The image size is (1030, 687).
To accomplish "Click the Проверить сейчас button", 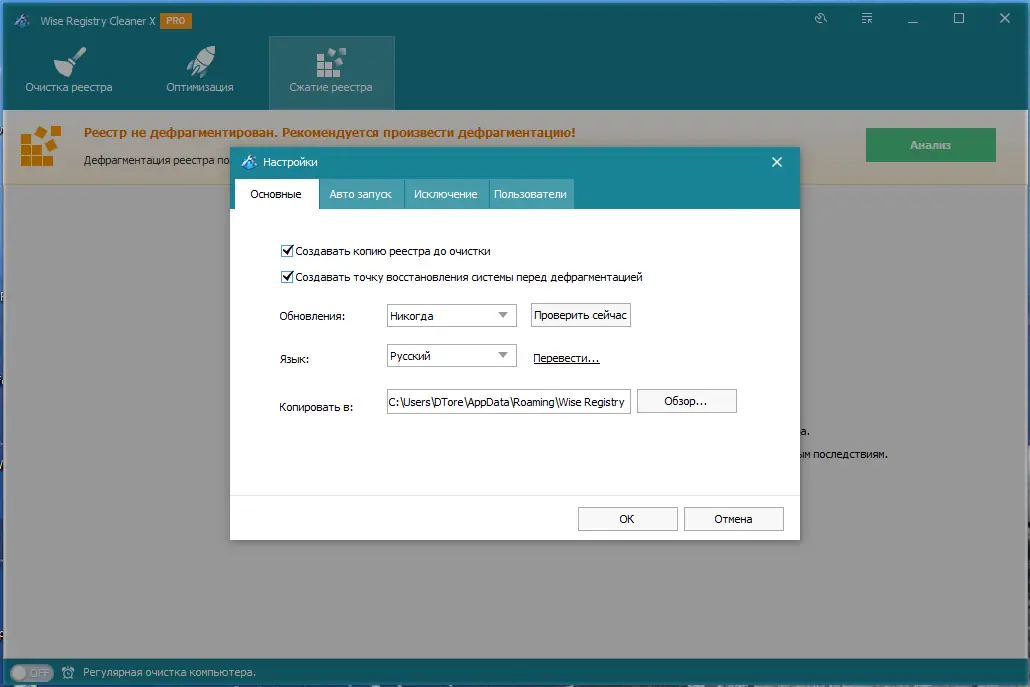I will click(x=581, y=315).
